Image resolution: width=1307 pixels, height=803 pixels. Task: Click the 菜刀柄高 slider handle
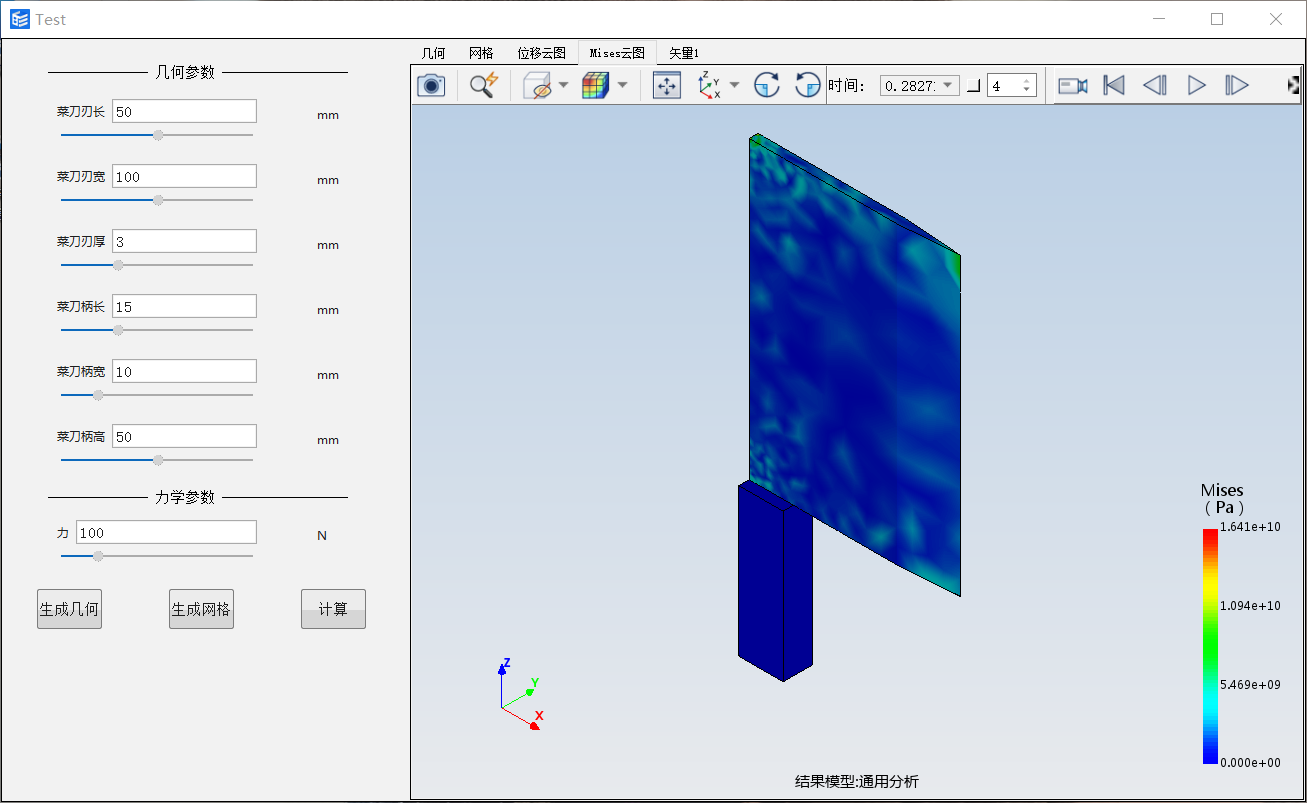click(158, 460)
